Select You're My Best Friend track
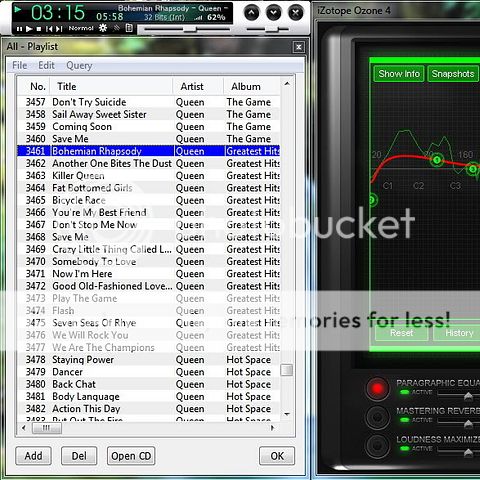 [x=149, y=212]
